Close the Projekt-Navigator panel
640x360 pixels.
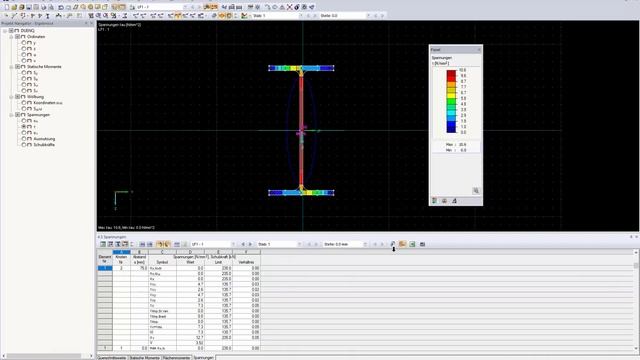(x=91, y=24)
